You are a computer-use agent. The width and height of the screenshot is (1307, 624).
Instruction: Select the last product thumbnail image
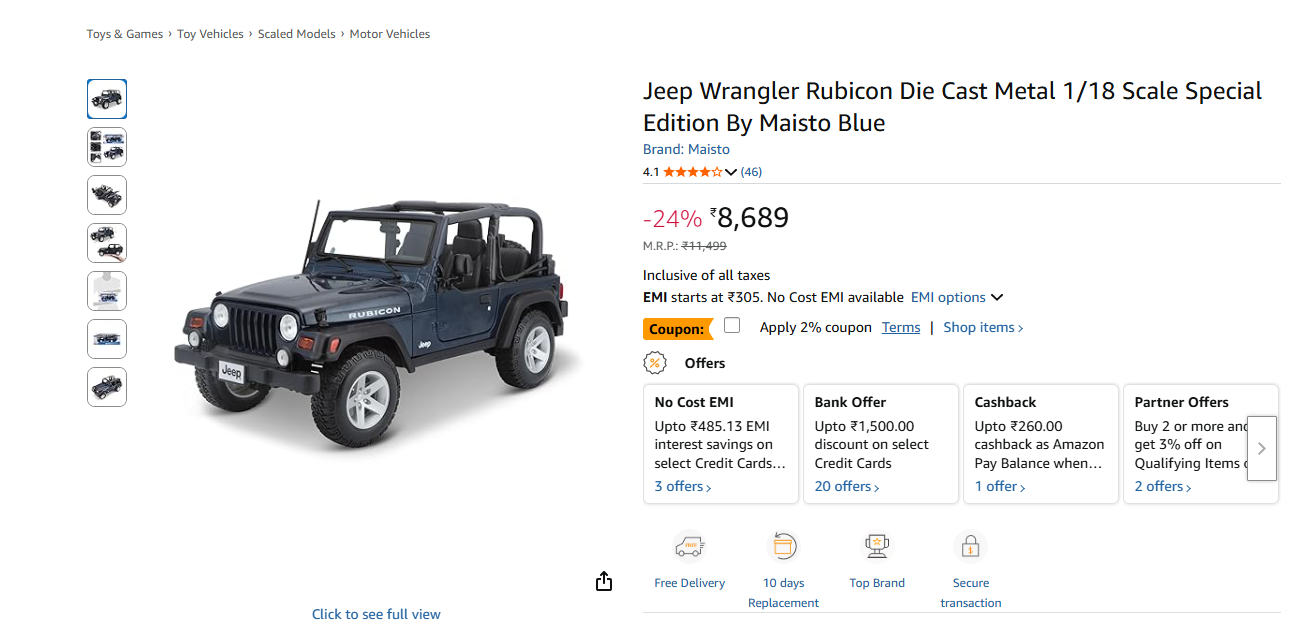(107, 387)
